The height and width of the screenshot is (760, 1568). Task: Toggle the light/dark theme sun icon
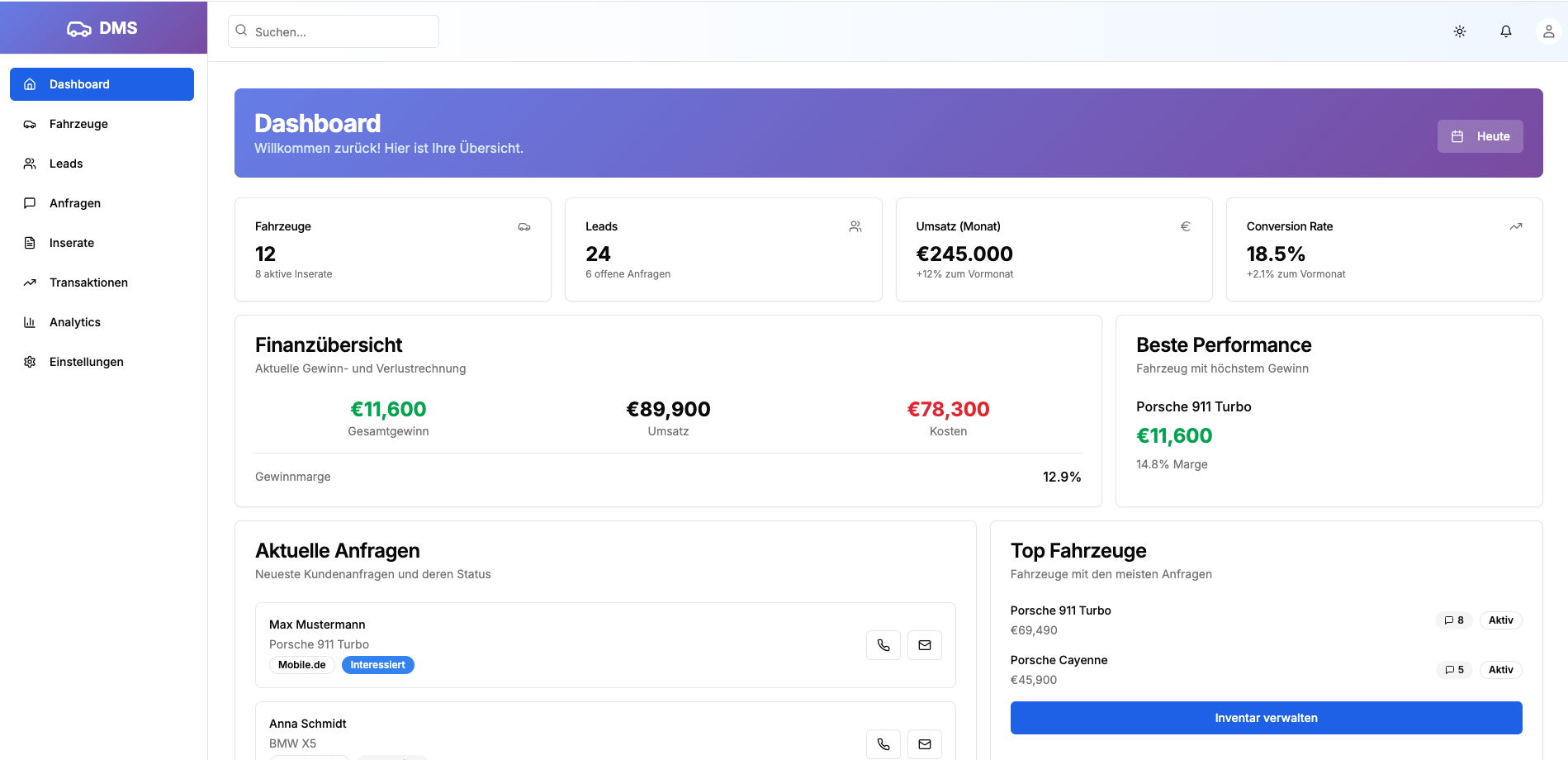pyautogui.click(x=1459, y=31)
